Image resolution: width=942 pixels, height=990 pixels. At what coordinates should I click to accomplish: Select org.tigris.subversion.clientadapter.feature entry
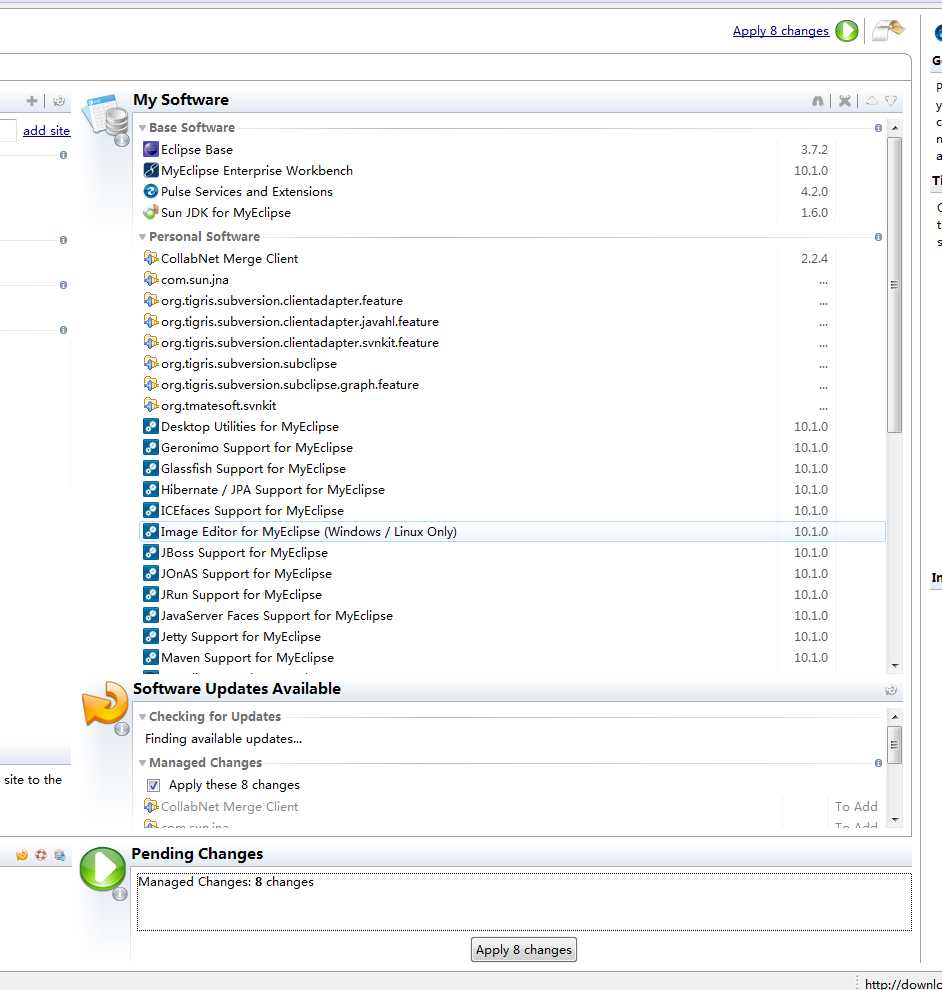pos(282,301)
